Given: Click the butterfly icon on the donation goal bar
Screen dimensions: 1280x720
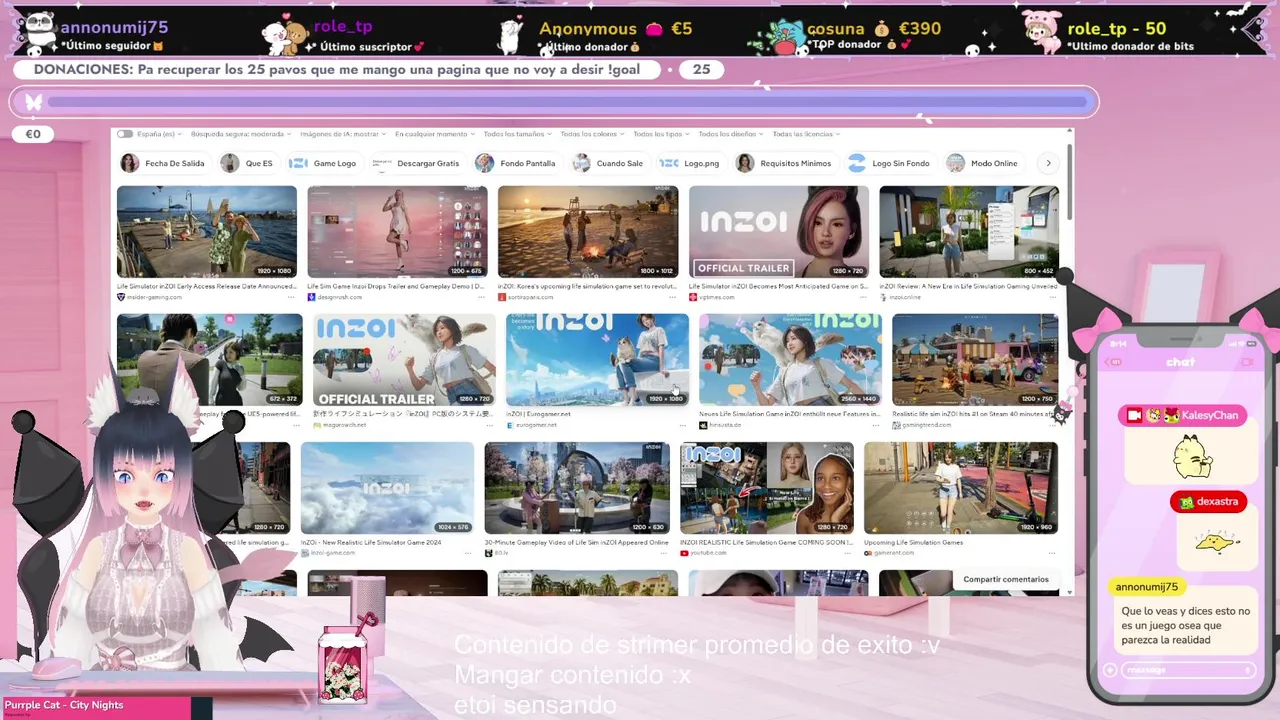Looking at the screenshot, I should [34, 102].
